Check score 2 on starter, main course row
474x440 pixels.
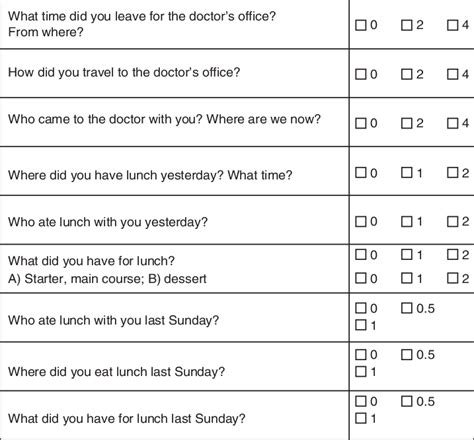453,255
